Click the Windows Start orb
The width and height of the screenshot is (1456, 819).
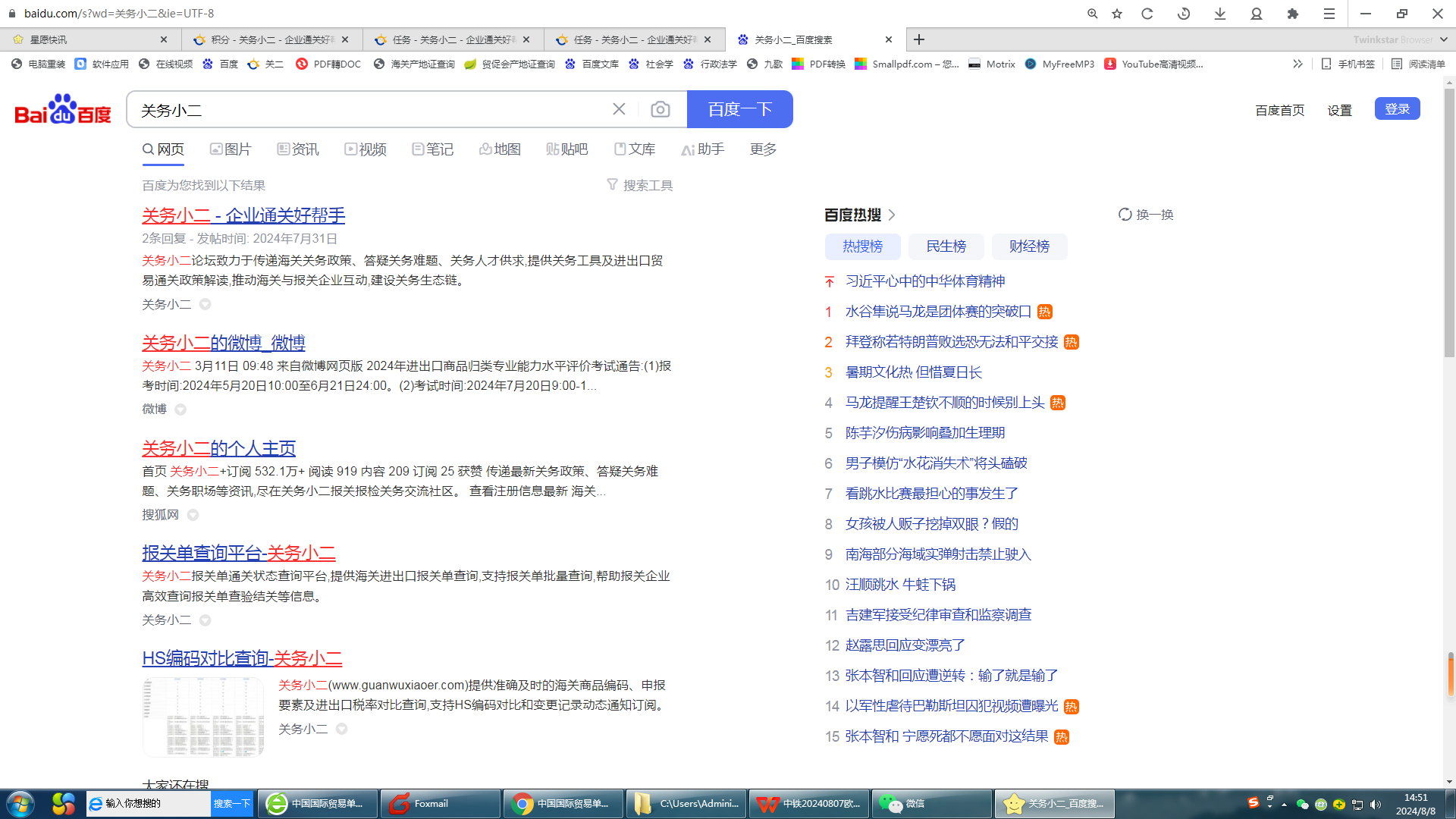20,804
